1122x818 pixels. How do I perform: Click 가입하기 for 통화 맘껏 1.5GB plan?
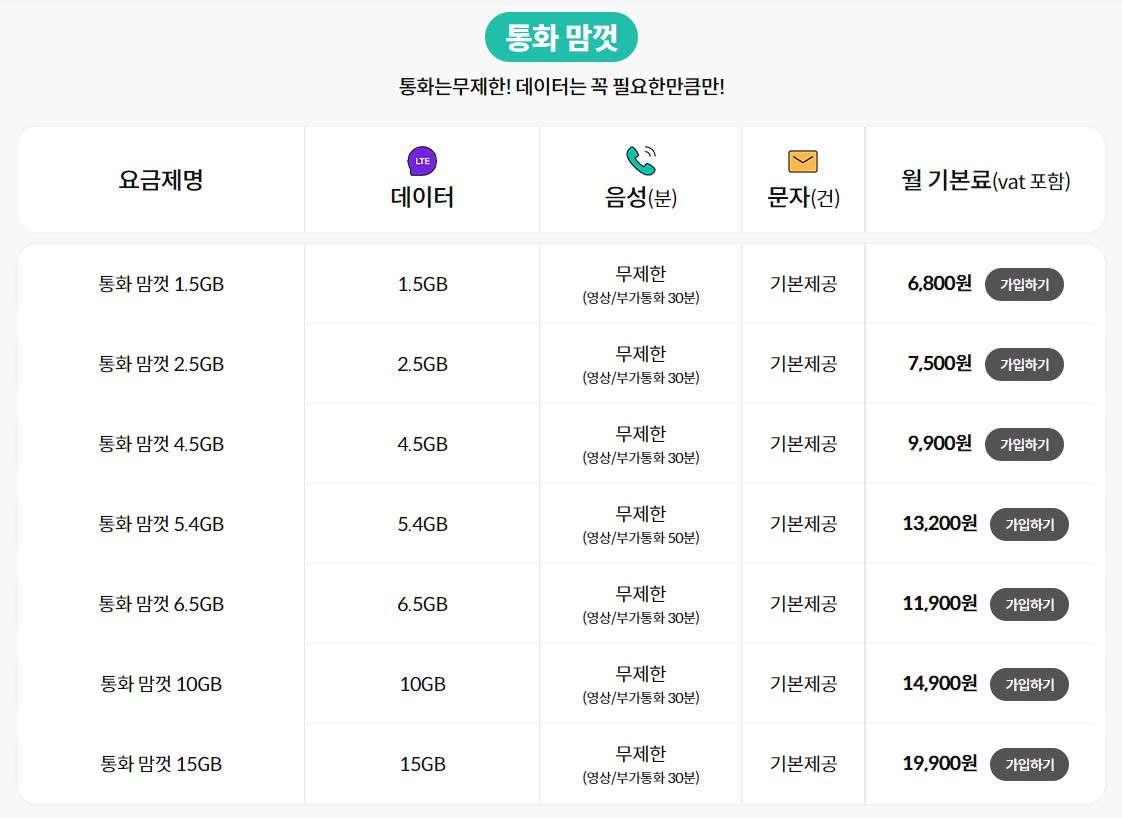coord(1024,283)
